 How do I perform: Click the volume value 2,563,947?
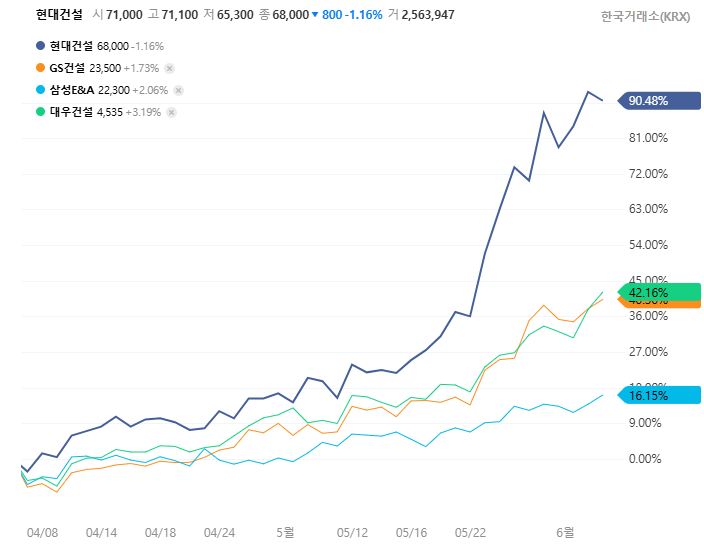[428, 15]
